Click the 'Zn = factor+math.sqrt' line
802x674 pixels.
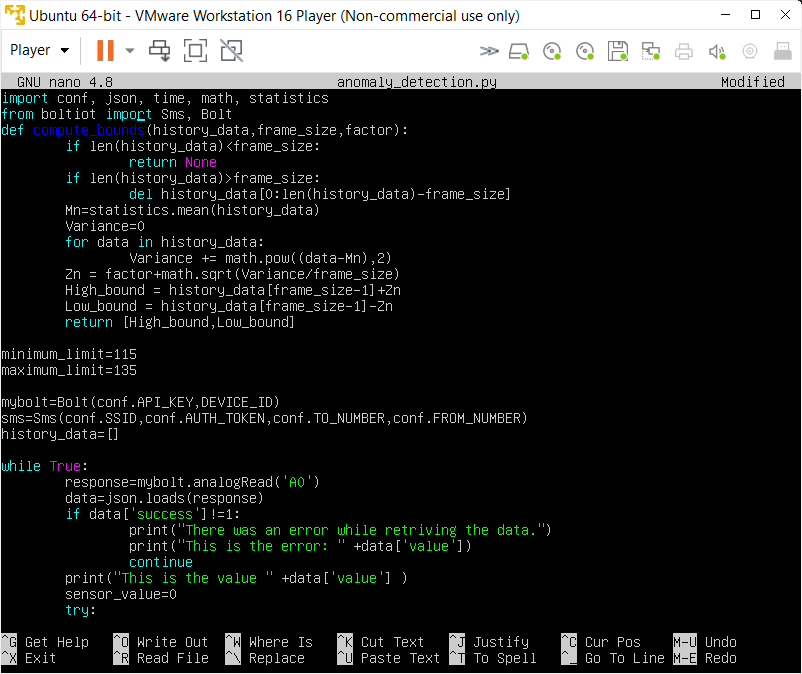click(x=232, y=274)
